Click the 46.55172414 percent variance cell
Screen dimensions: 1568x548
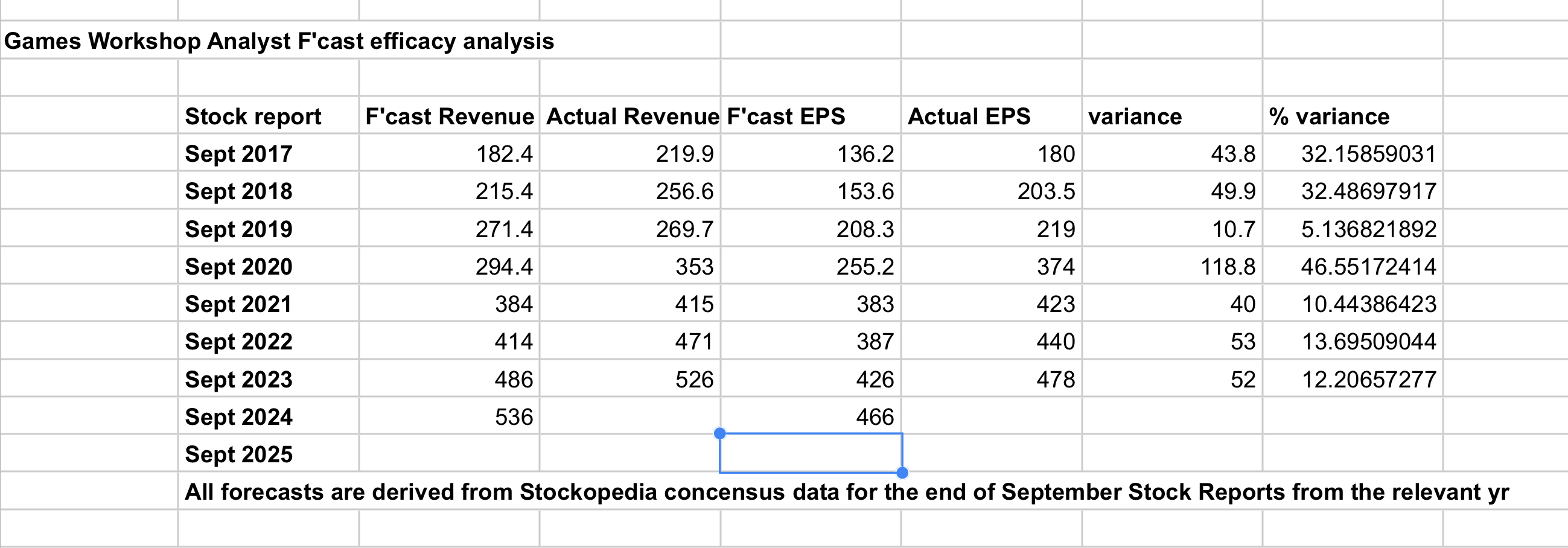tap(1353, 266)
